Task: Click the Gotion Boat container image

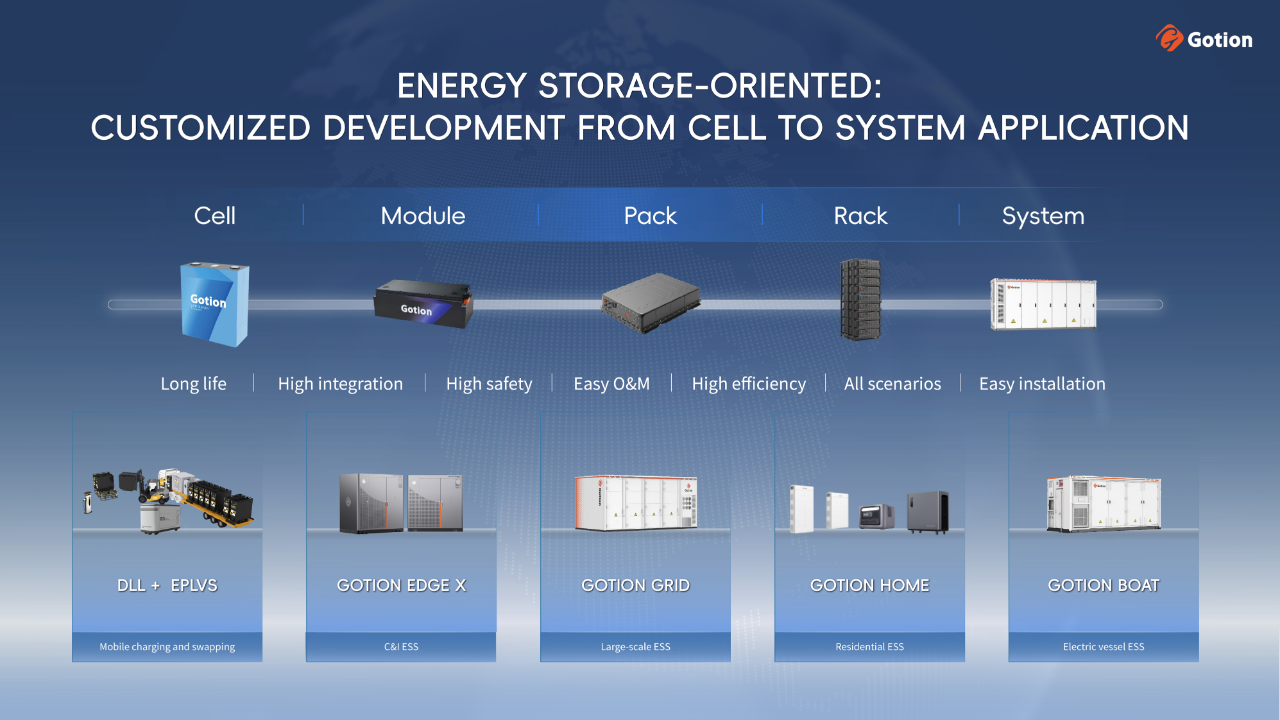Action: (1104, 503)
